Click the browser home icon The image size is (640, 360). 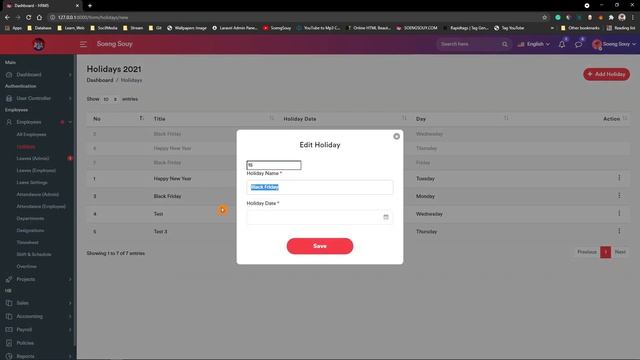click(39, 18)
